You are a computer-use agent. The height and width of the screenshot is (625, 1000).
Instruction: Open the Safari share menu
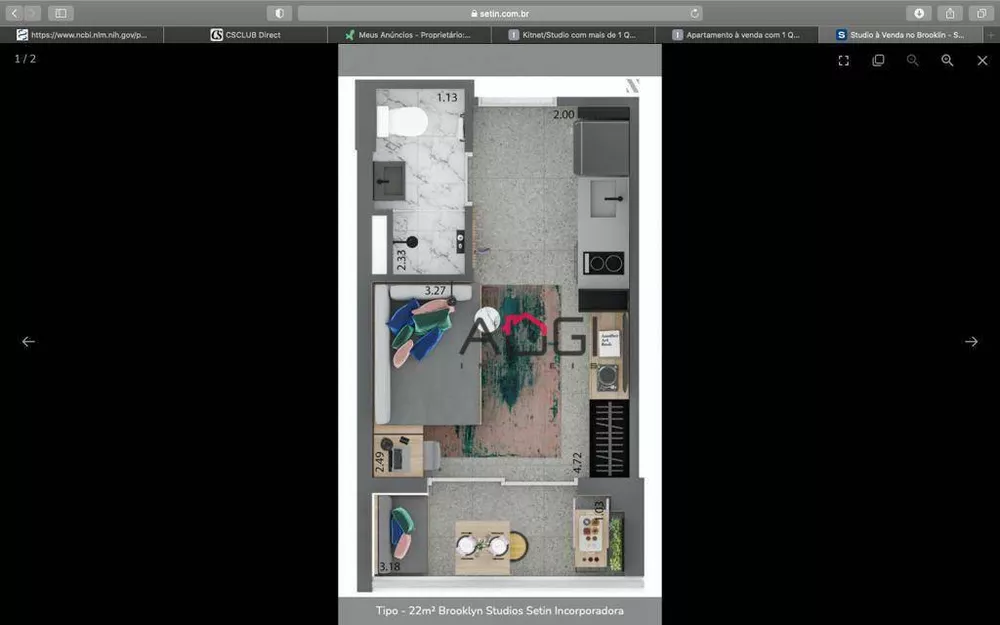(x=950, y=13)
